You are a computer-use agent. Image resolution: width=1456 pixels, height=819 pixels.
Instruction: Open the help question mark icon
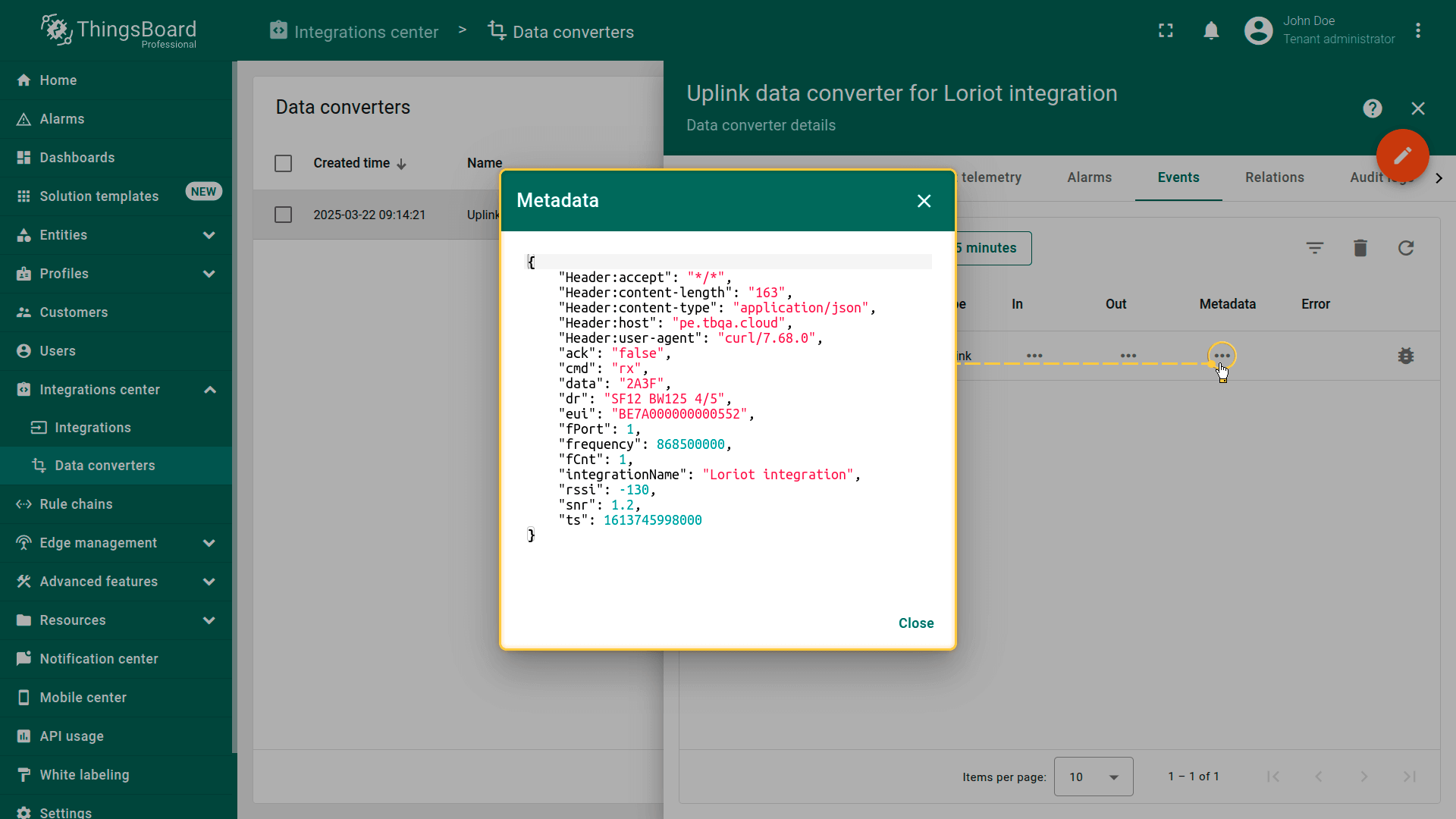click(x=1372, y=108)
